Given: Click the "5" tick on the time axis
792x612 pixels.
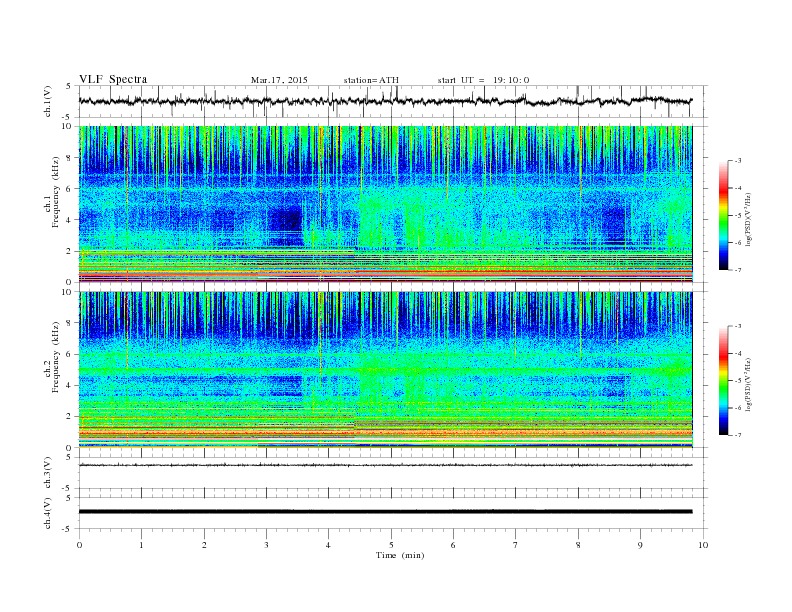Looking at the screenshot, I should [391, 545].
